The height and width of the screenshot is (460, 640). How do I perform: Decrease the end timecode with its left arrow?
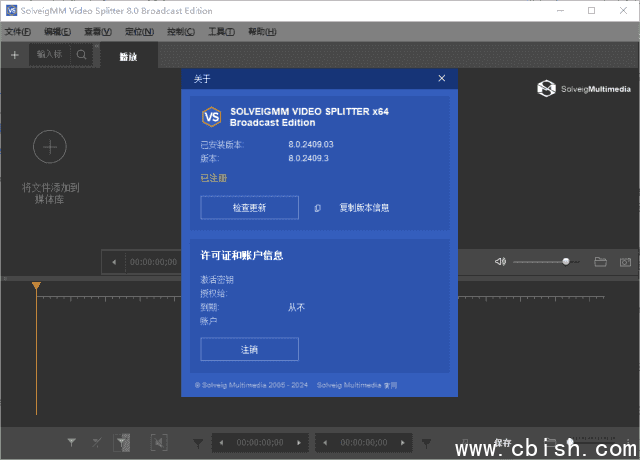click(325, 442)
